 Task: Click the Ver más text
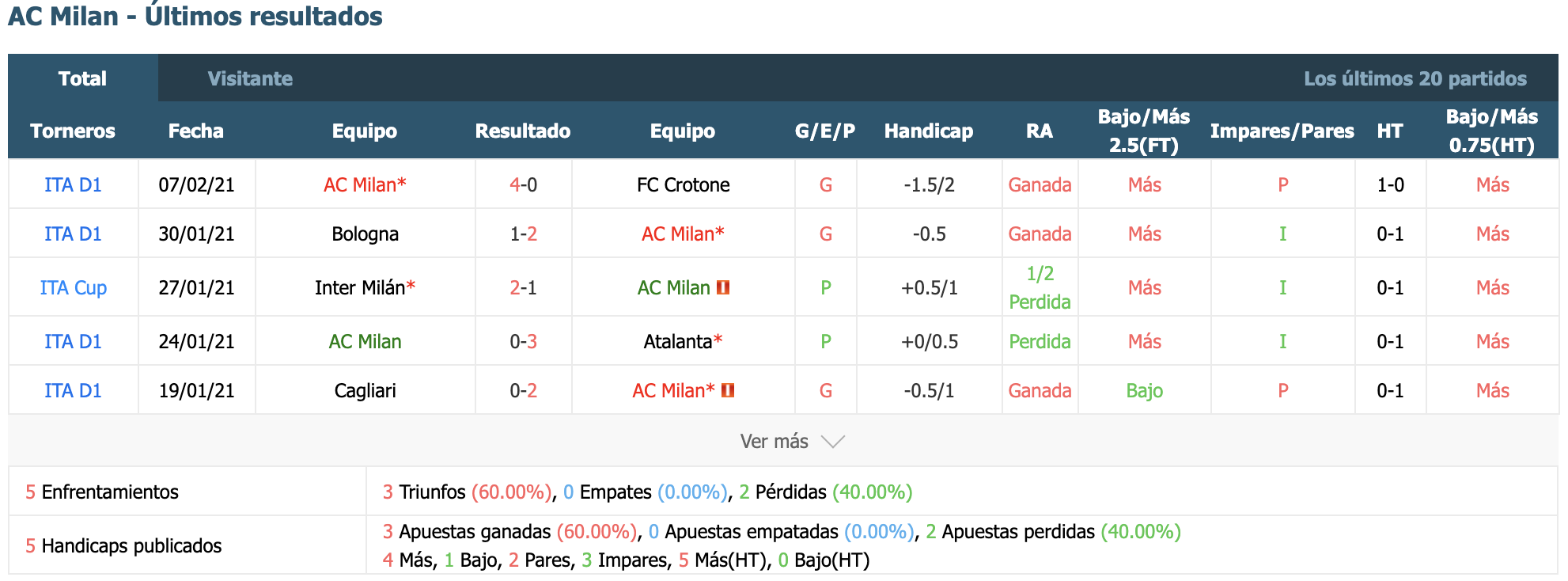[774, 442]
